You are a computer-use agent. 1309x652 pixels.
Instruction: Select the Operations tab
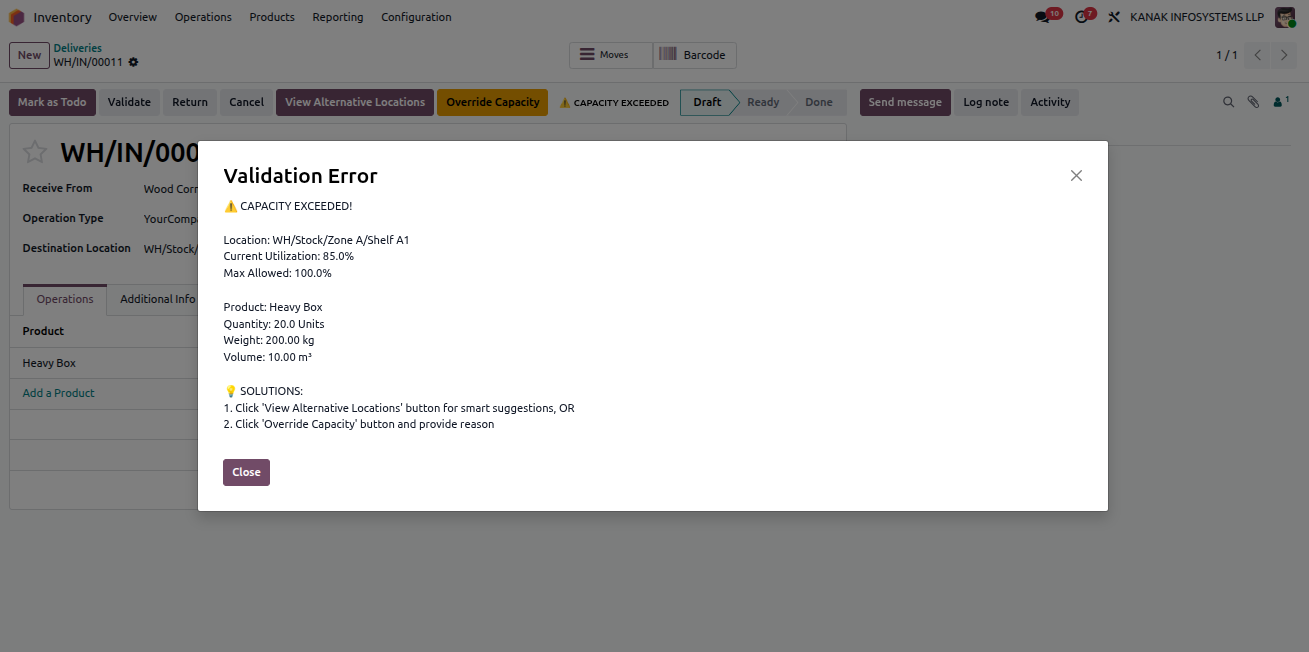point(65,299)
